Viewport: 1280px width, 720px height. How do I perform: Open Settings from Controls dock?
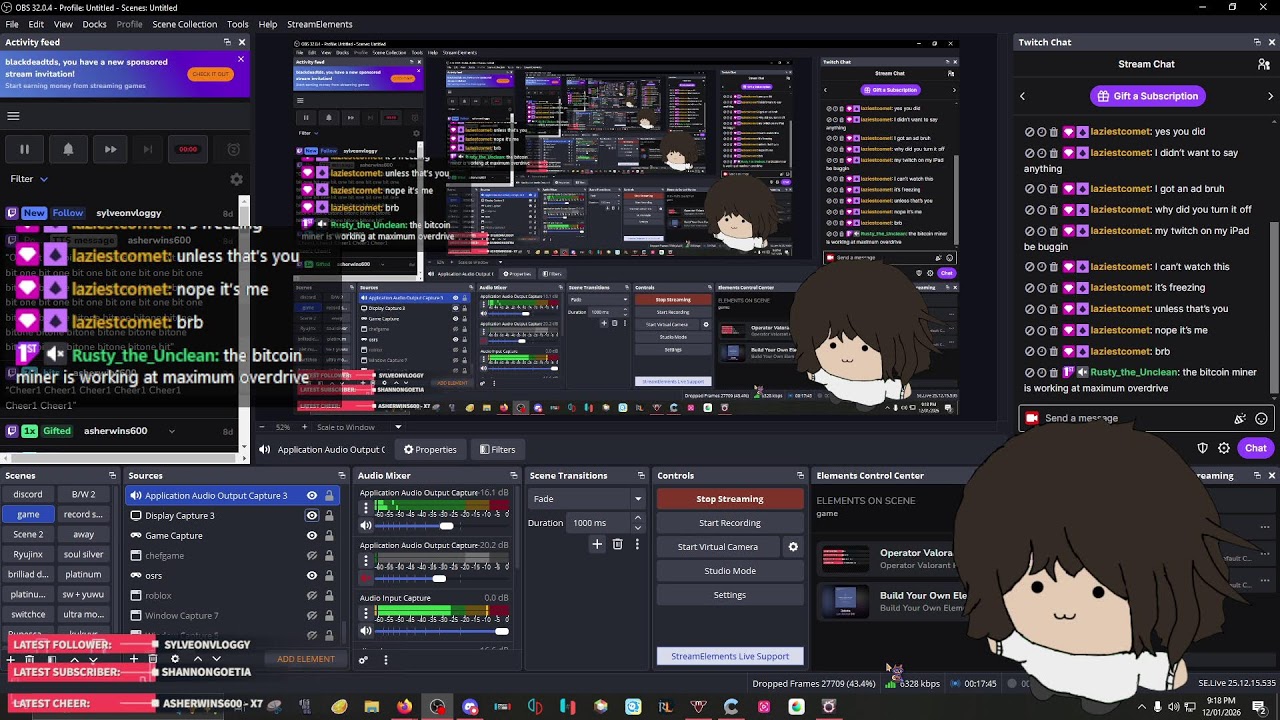pos(730,595)
